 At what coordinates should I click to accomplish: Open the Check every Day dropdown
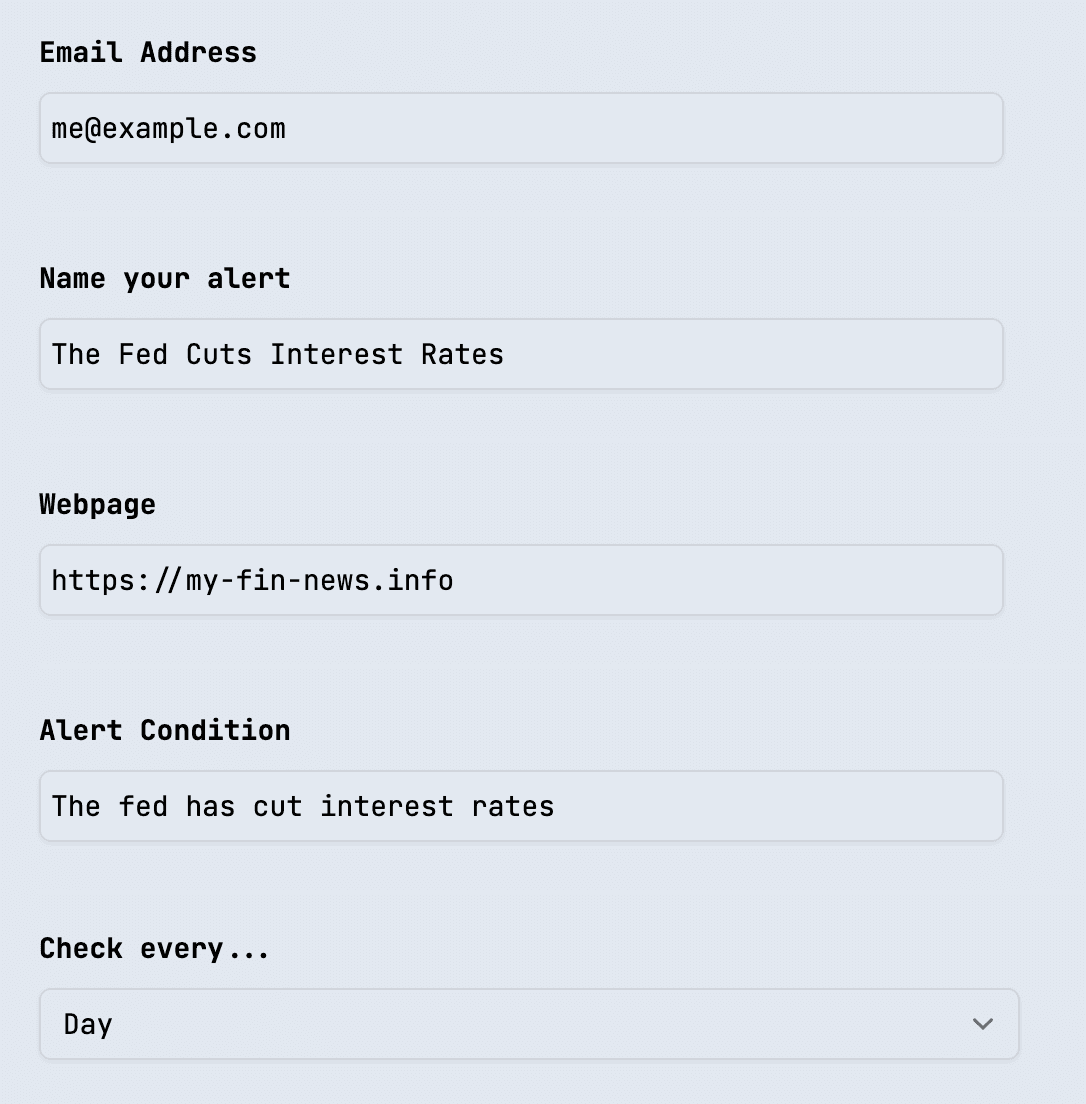point(528,1024)
